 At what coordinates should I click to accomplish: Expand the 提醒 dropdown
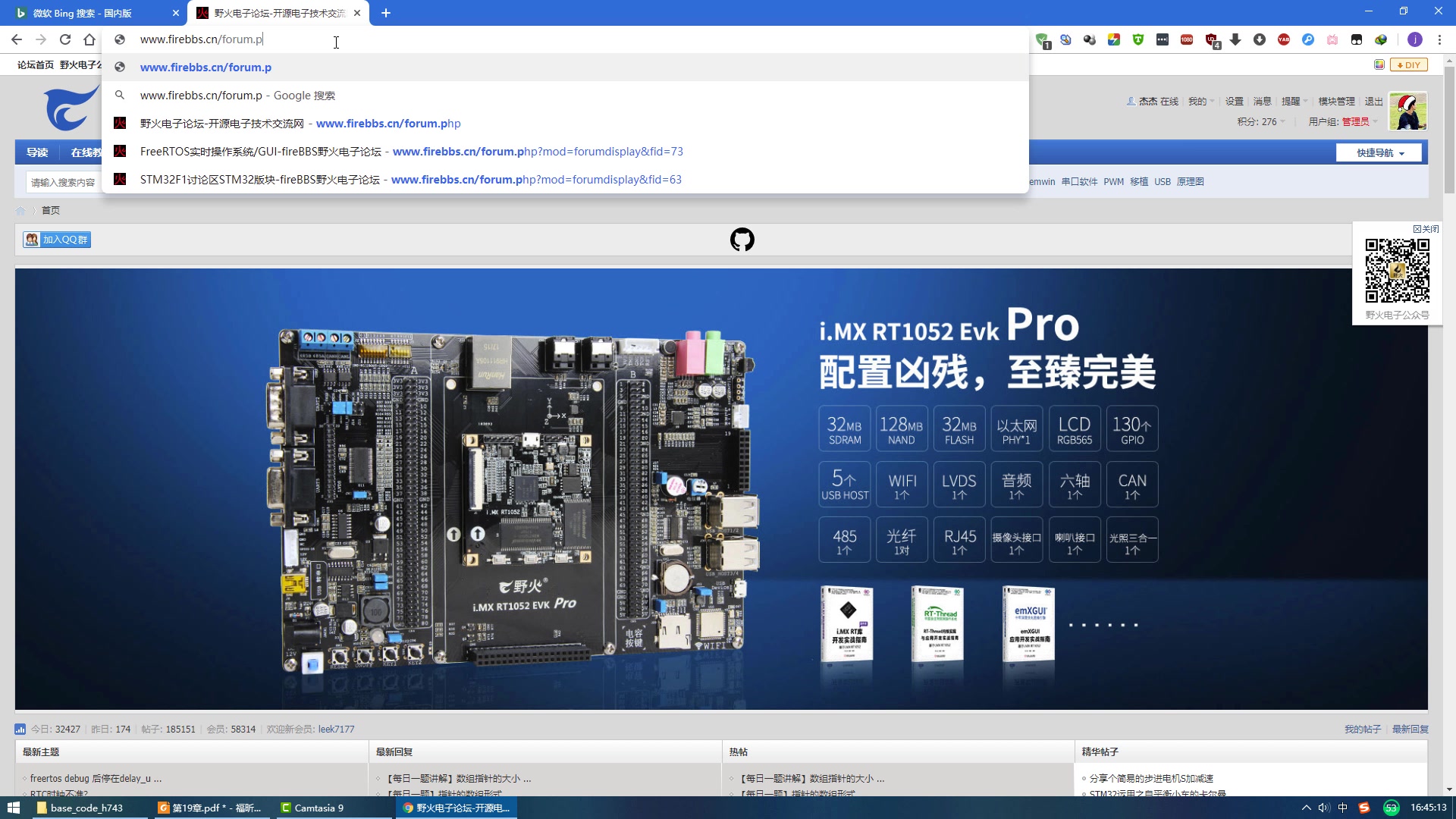(x=1294, y=102)
